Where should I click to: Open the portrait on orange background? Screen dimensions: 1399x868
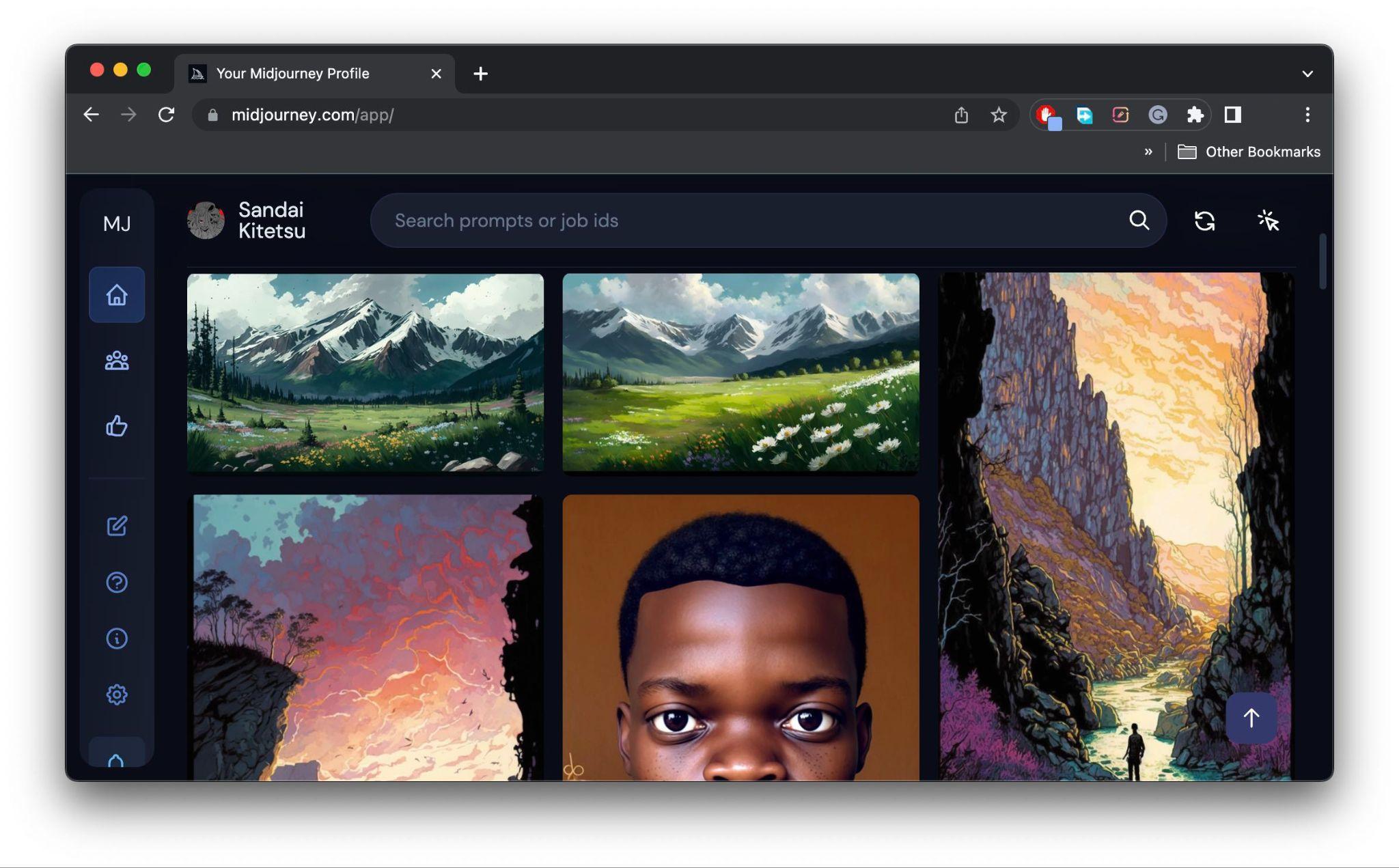coord(740,638)
